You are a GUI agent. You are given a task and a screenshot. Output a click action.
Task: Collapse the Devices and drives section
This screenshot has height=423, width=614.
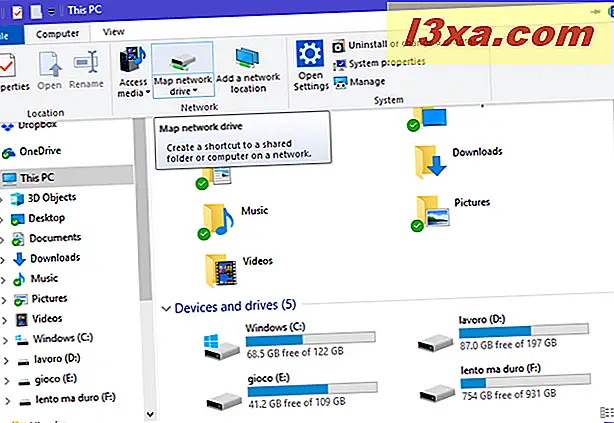(166, 309)
